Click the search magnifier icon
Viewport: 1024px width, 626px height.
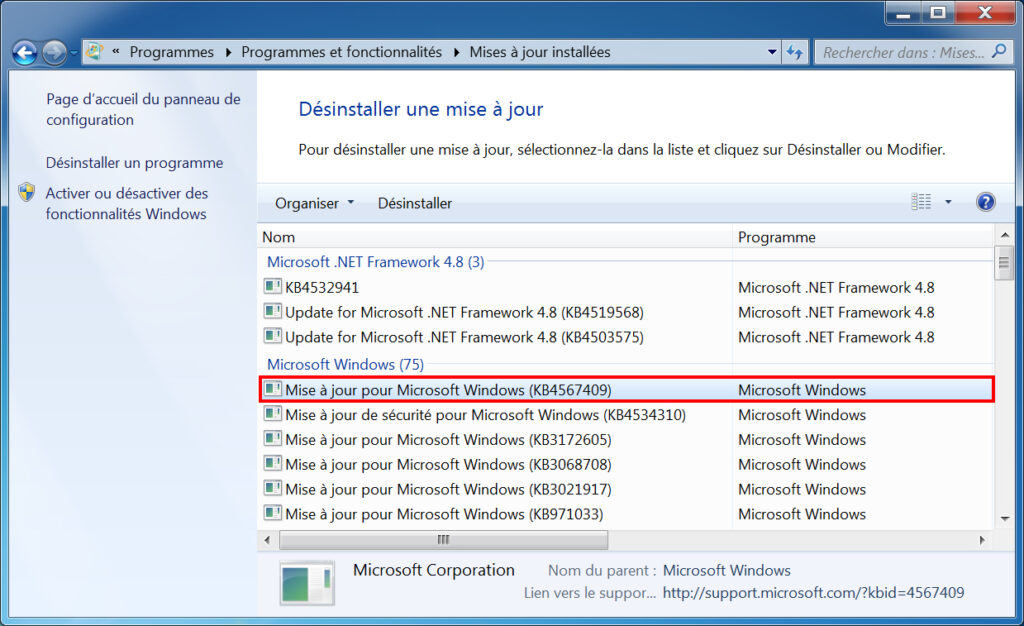tap(999, 52)
